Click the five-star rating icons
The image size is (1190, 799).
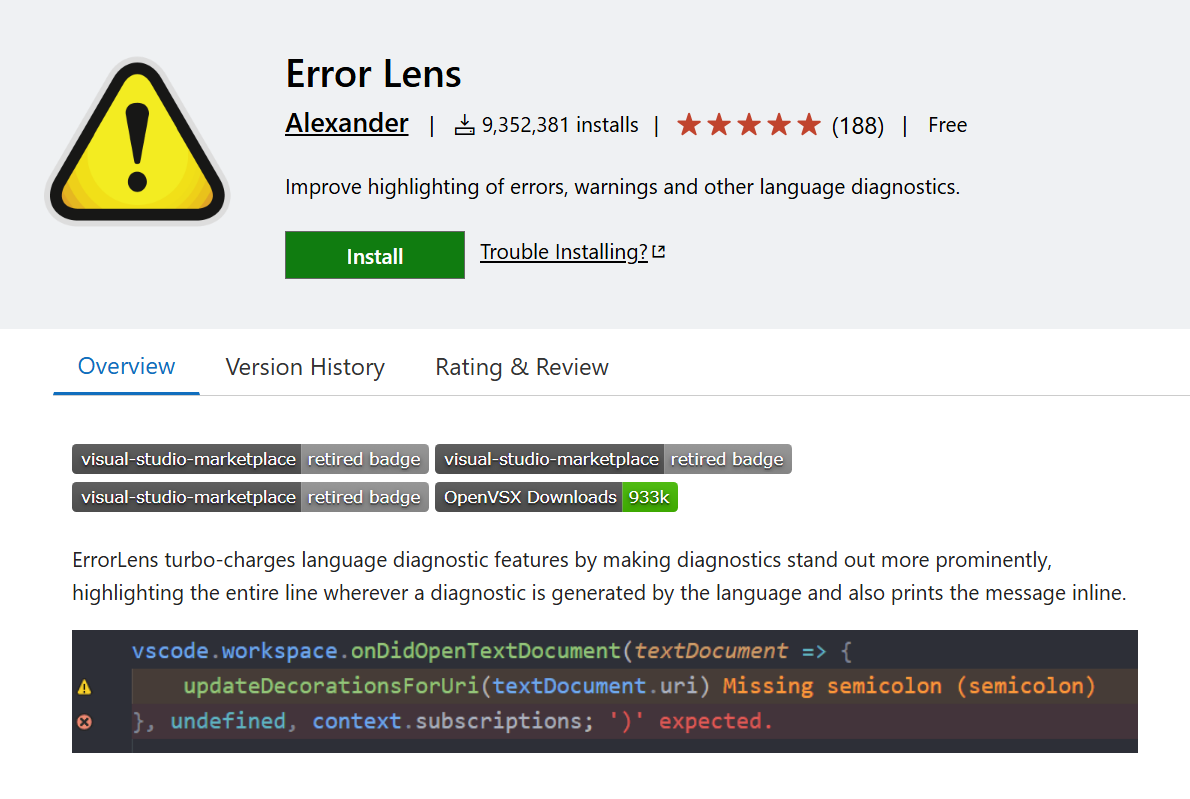coord(748,124)
